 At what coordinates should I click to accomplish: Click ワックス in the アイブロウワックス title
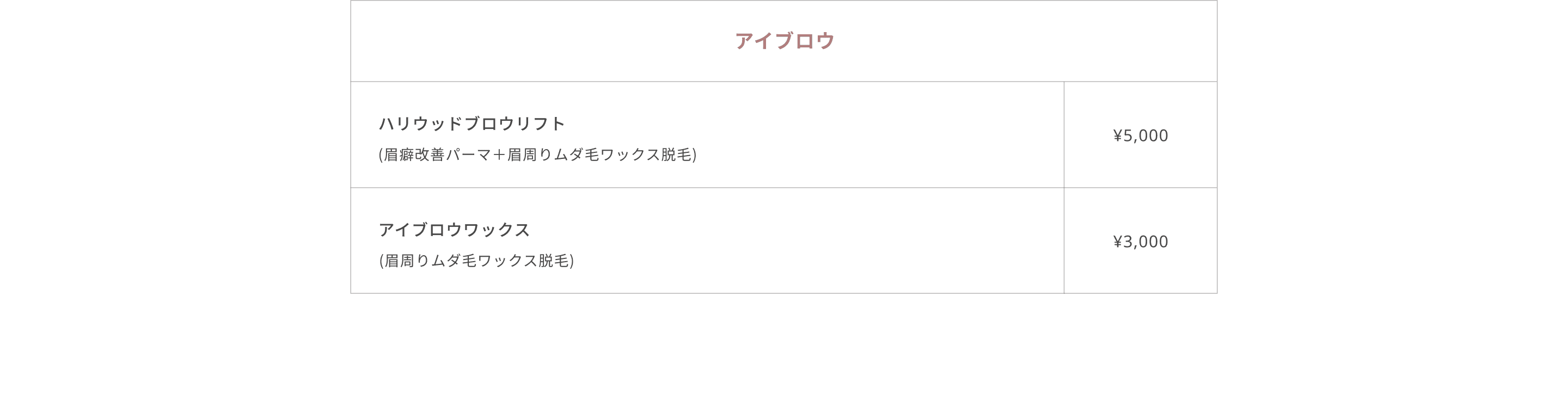[x=497, y=230]
